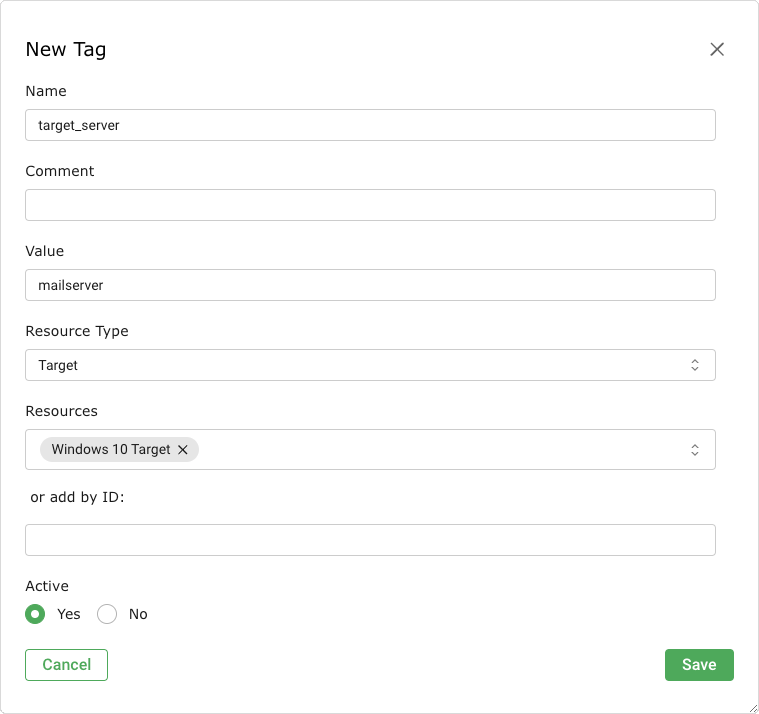Remove the Windows 10 Target chip
This screenshot has width=759, height=714.
tap(183, 450)
